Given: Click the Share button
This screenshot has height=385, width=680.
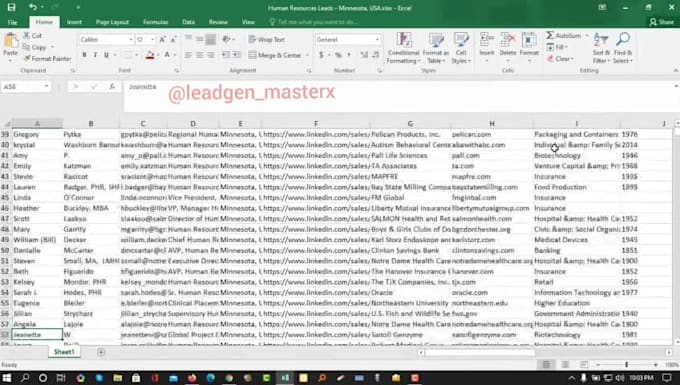Looking at the screenshot, I should [x=661, y=22].
